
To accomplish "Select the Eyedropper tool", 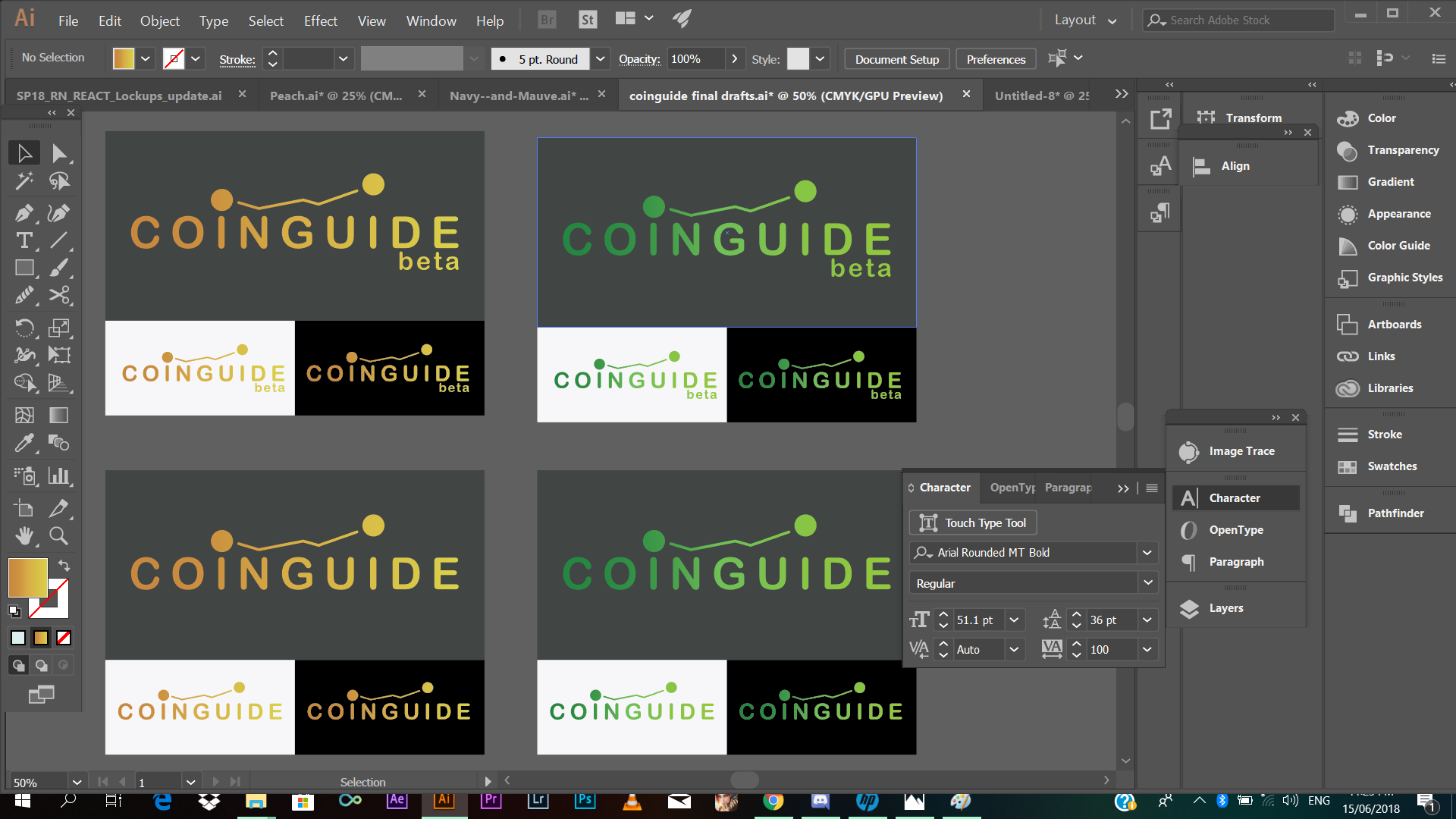I will (x=24, y=442).
